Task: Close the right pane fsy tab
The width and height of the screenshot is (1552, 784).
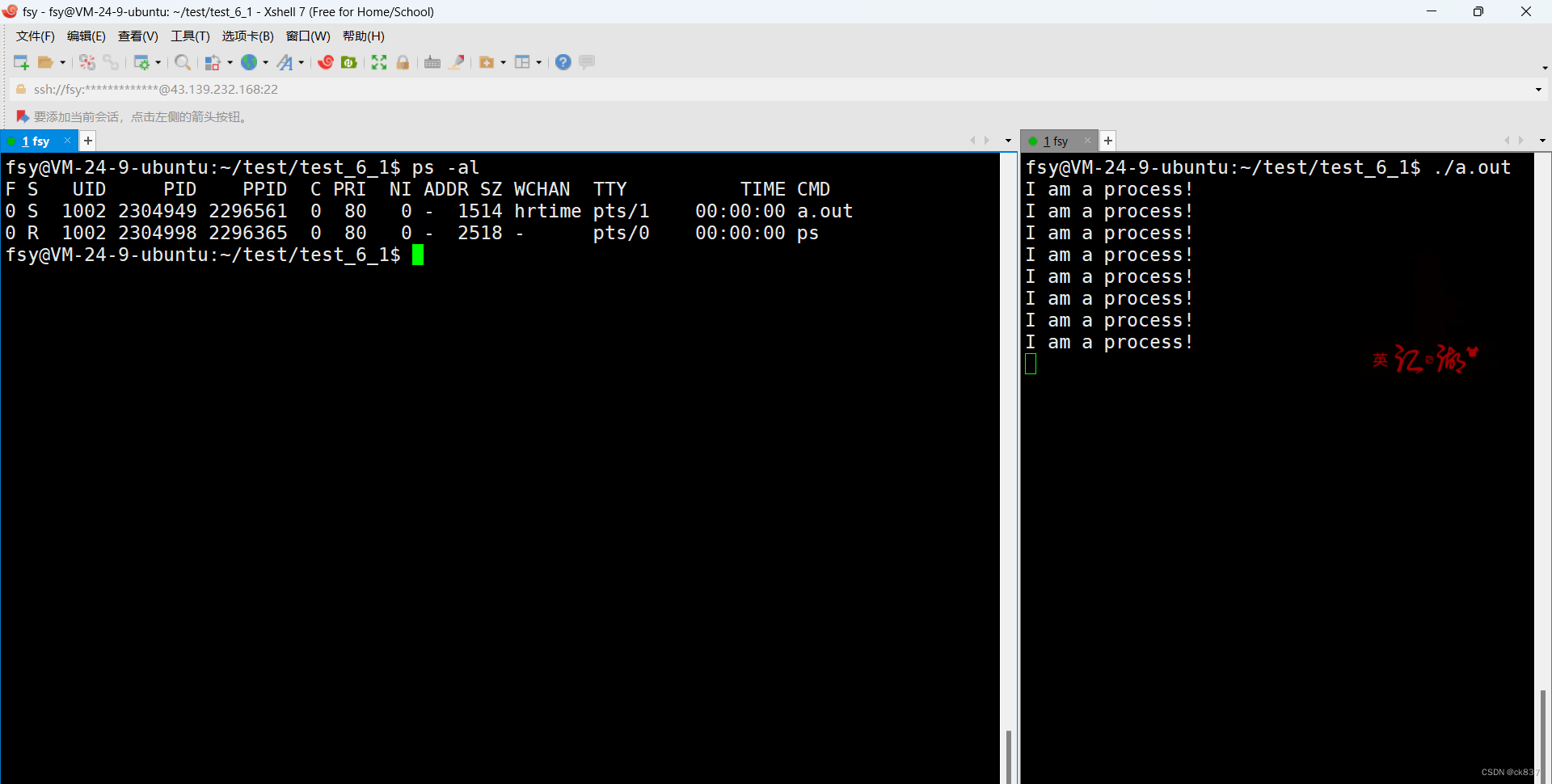Action: (x=1088, y=141)
